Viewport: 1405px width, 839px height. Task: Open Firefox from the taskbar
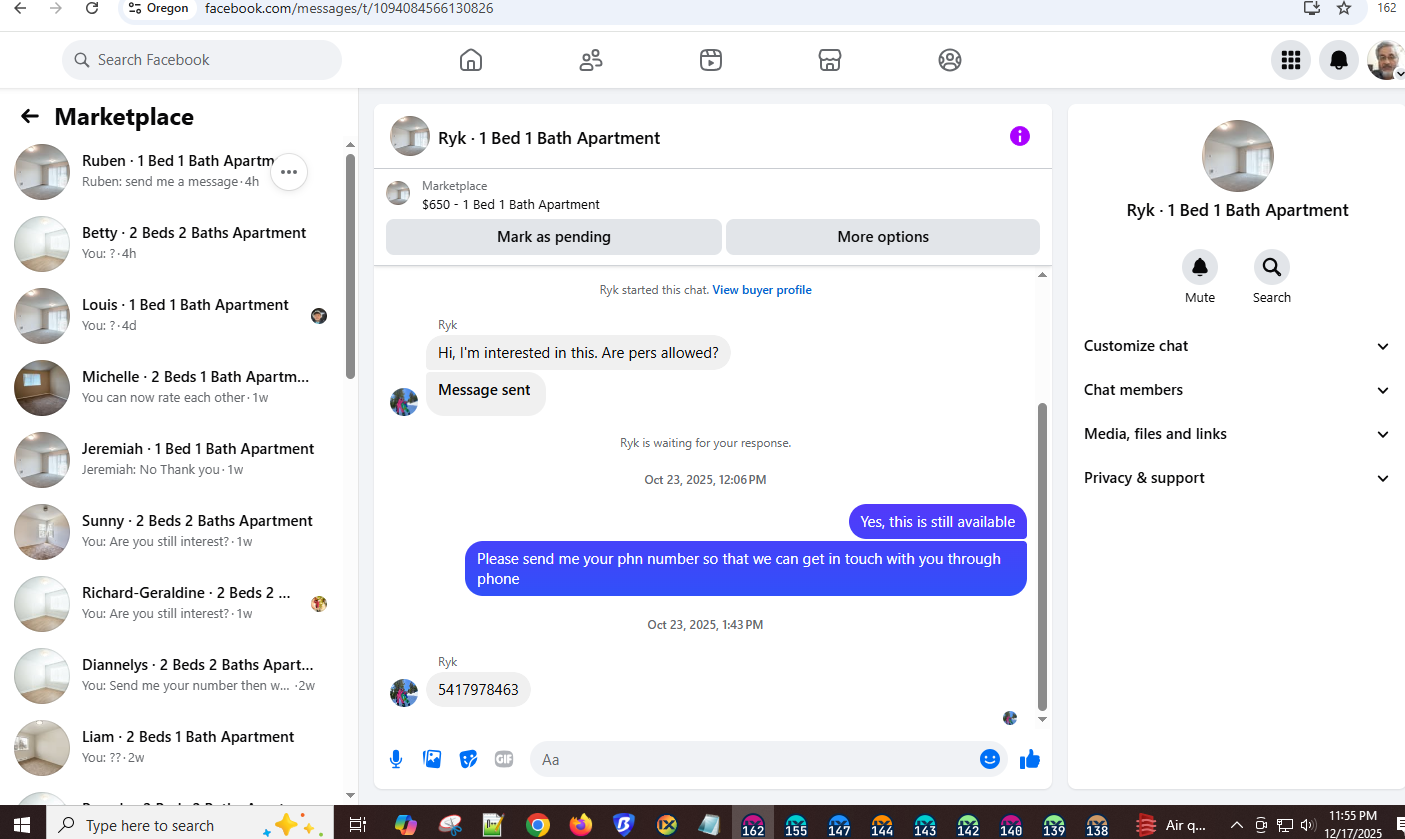pyautogui.click(x=581, y=825)
